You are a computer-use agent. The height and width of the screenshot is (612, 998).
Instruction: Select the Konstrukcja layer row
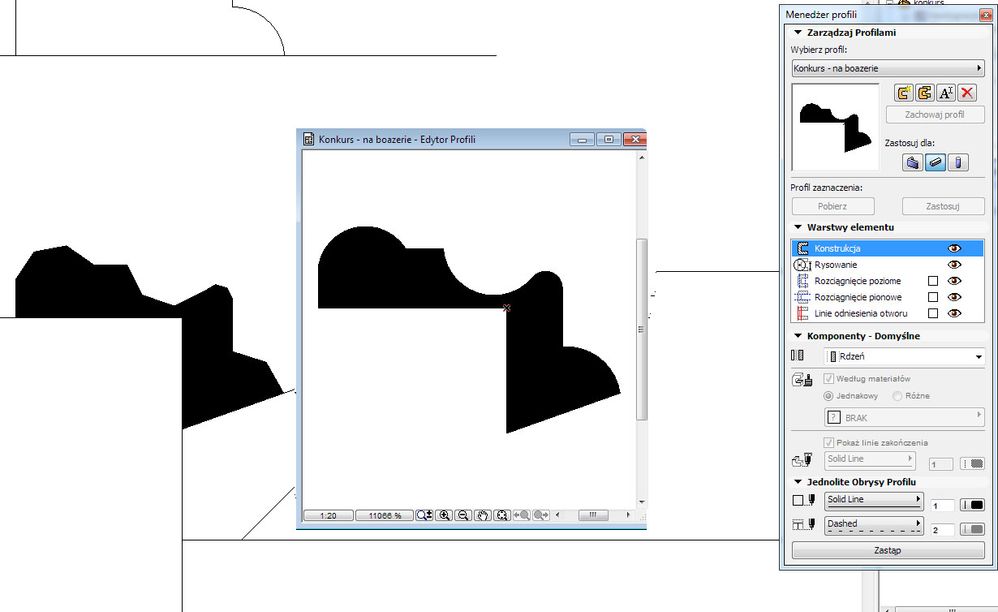click(887, 248)
